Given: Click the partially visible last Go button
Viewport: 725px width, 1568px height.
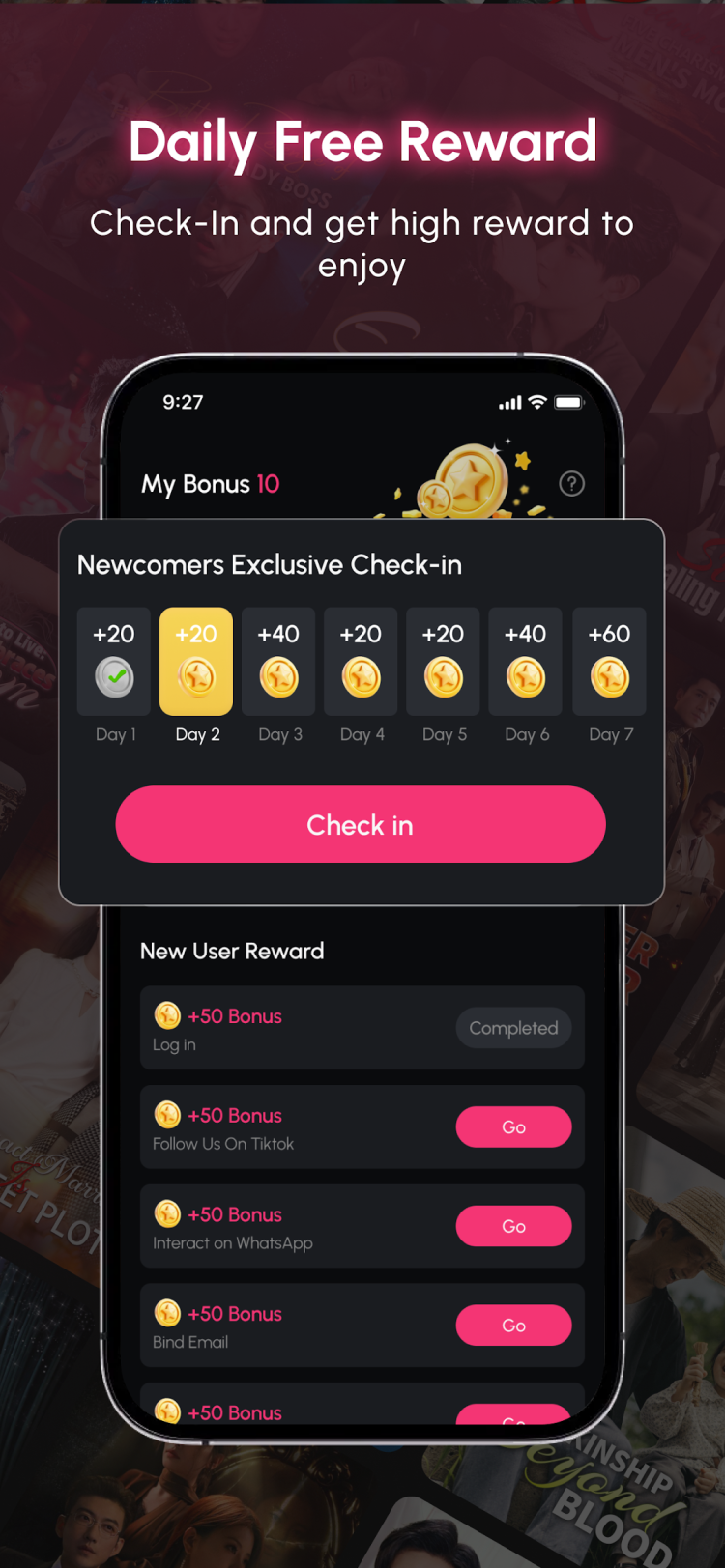Looking at the screenshot, I should point(513,1415).
